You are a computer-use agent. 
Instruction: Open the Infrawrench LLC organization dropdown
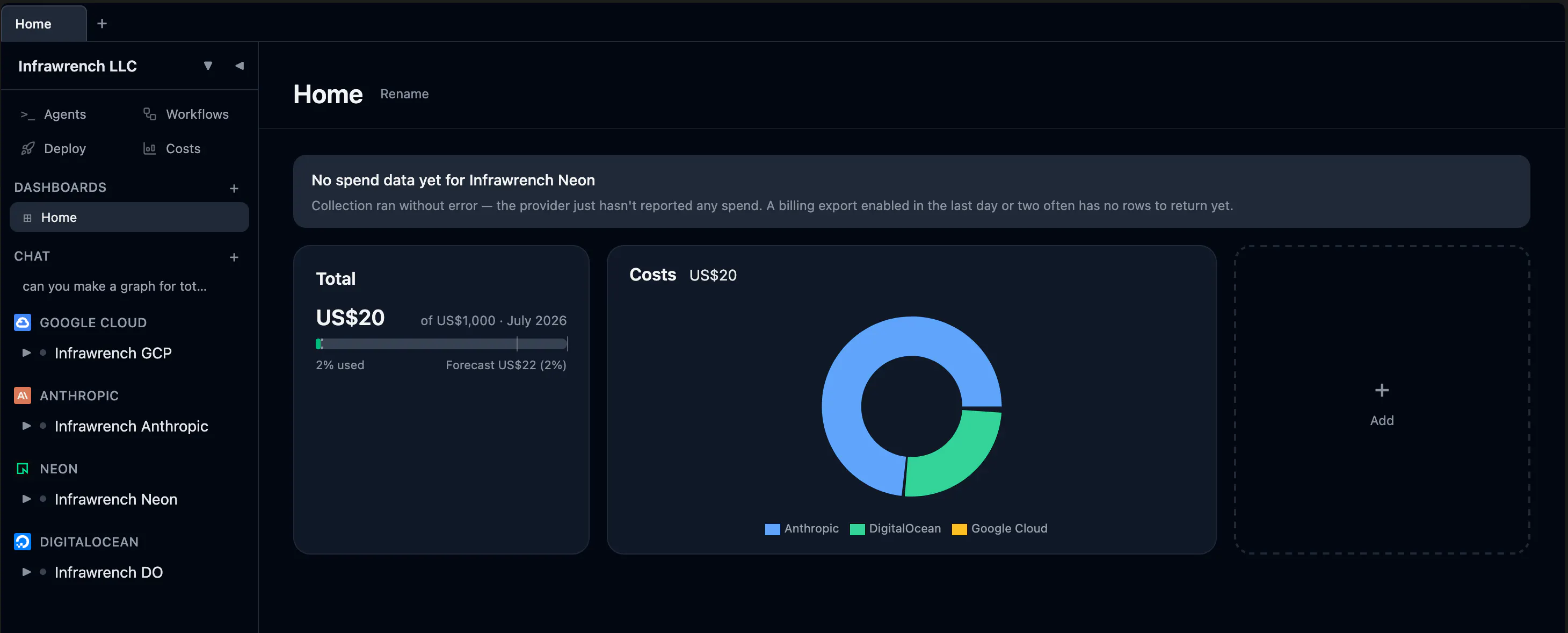pyautogui.click(x=208, y=66)
